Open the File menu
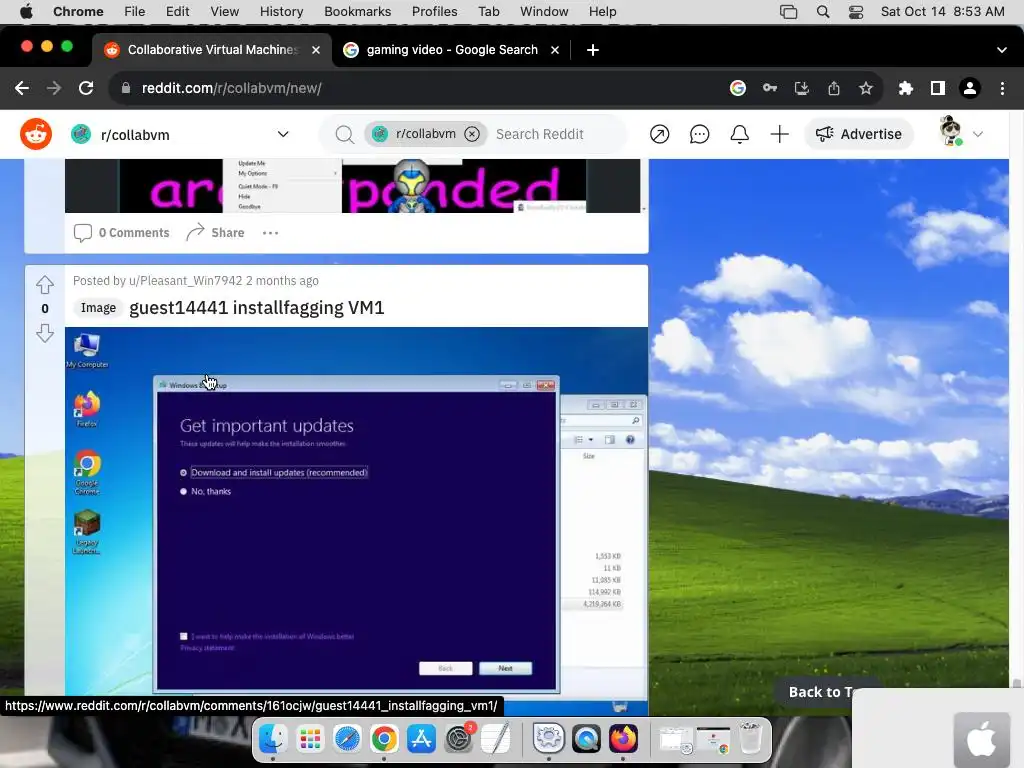The width and height of the screenshot is (1024, 768). tap(135, 11)
